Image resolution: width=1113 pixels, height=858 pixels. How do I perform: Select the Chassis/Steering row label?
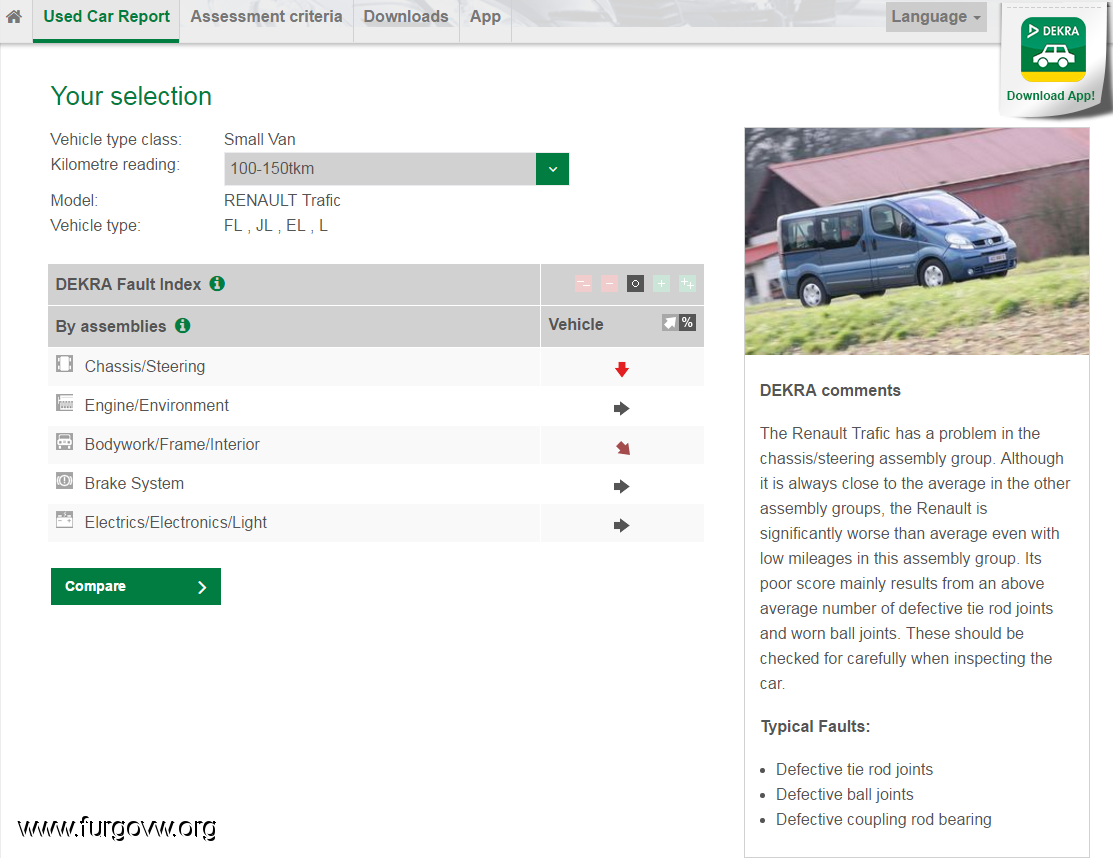click(145, 366)
